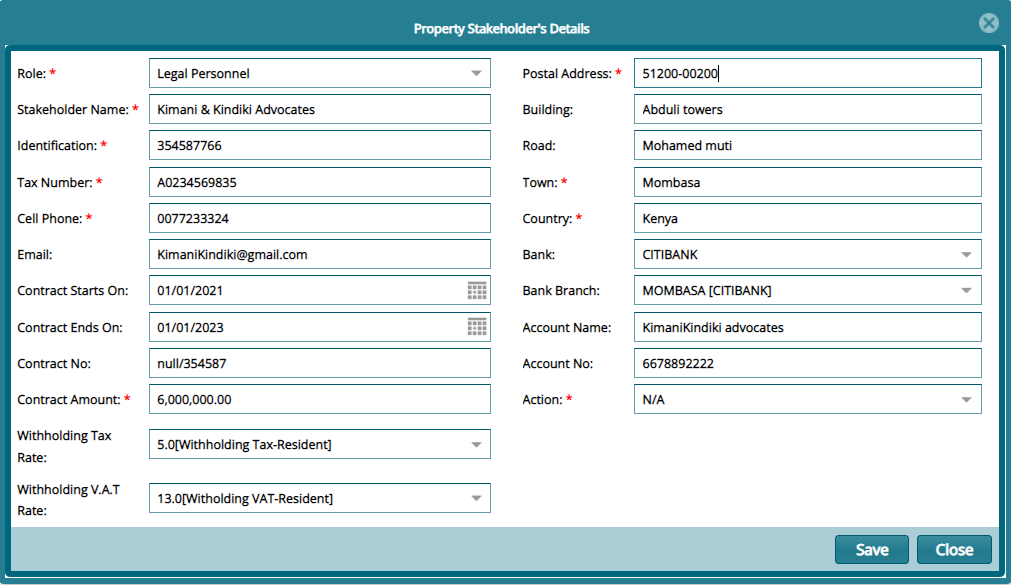1011x585 pixels.
Task: Focus the Account No field
Action: [808, 364]
